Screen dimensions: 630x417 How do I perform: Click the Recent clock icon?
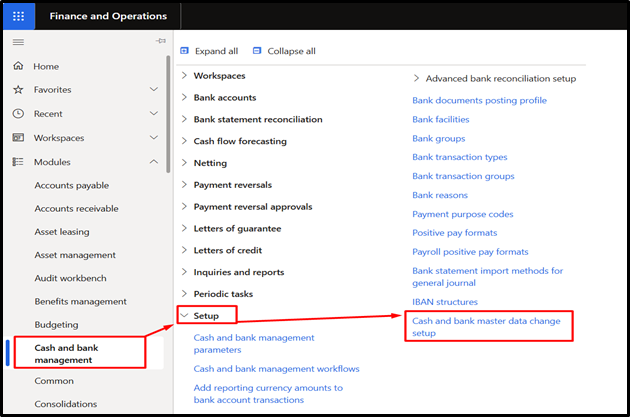coord(18,114)
